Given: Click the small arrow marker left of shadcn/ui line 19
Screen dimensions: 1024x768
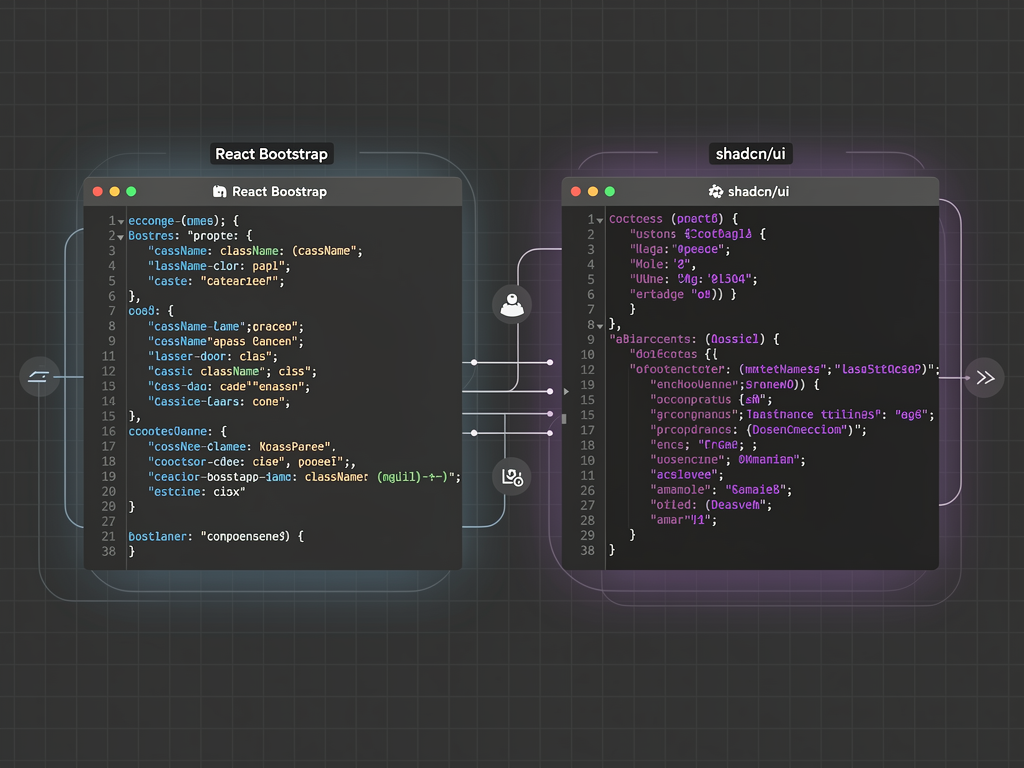Looking at the screenshot, I should point(566,392).
